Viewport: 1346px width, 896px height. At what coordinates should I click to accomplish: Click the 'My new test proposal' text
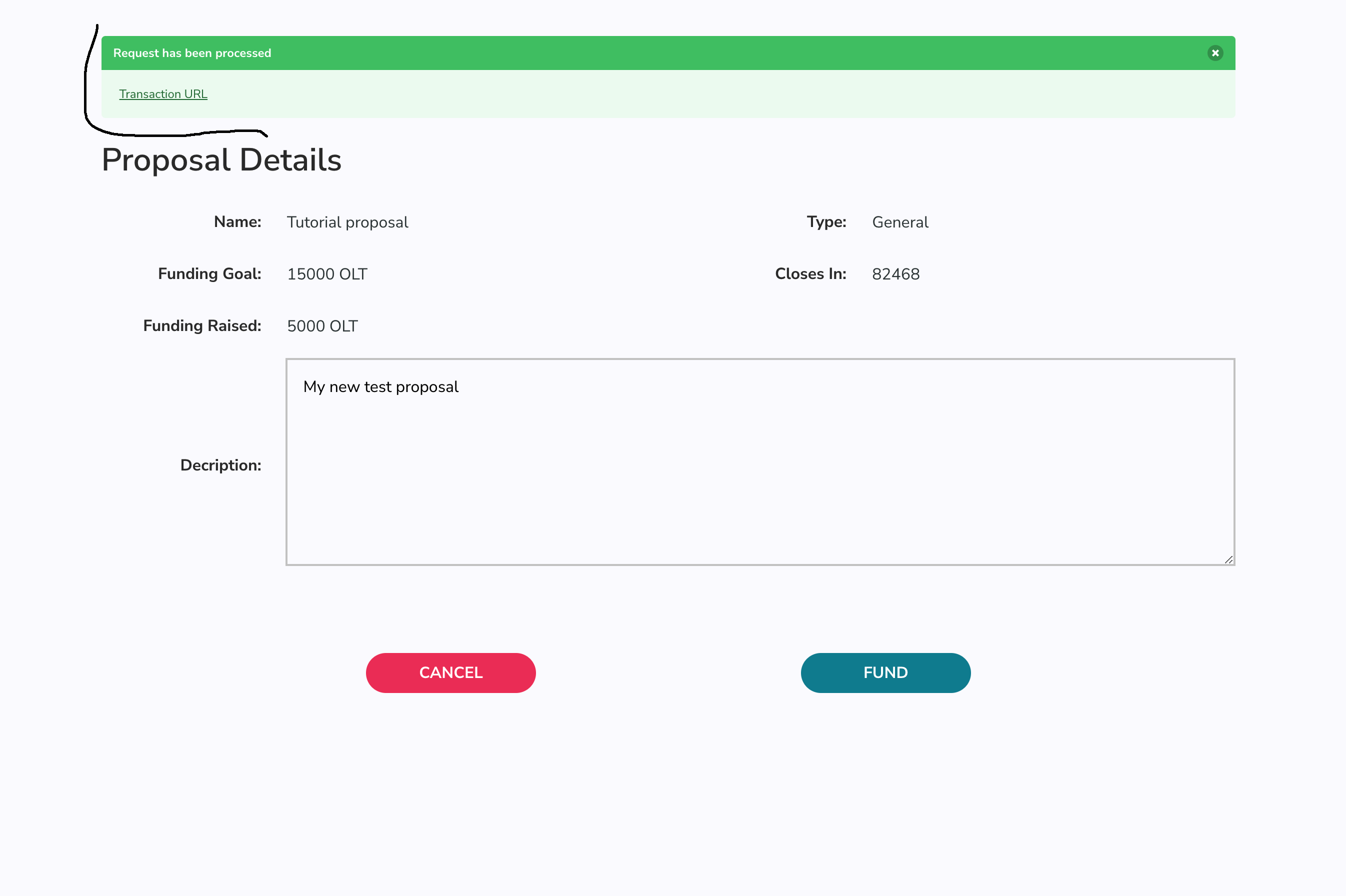[x=380, y=387]
